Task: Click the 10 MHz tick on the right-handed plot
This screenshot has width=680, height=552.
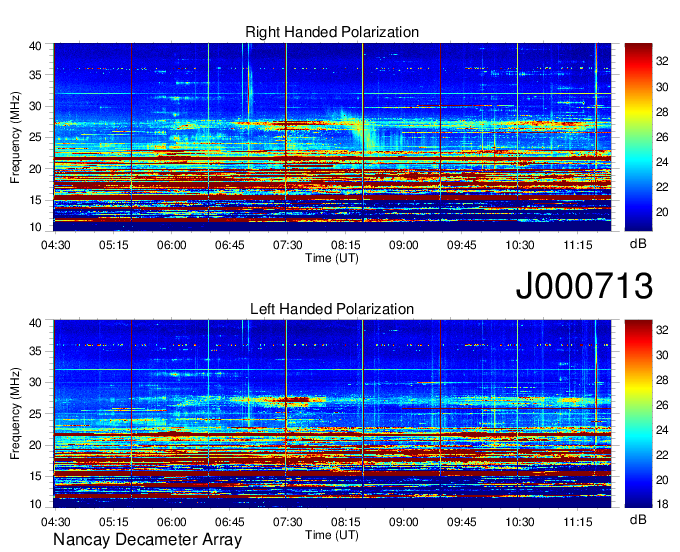Action: (35, 227)
